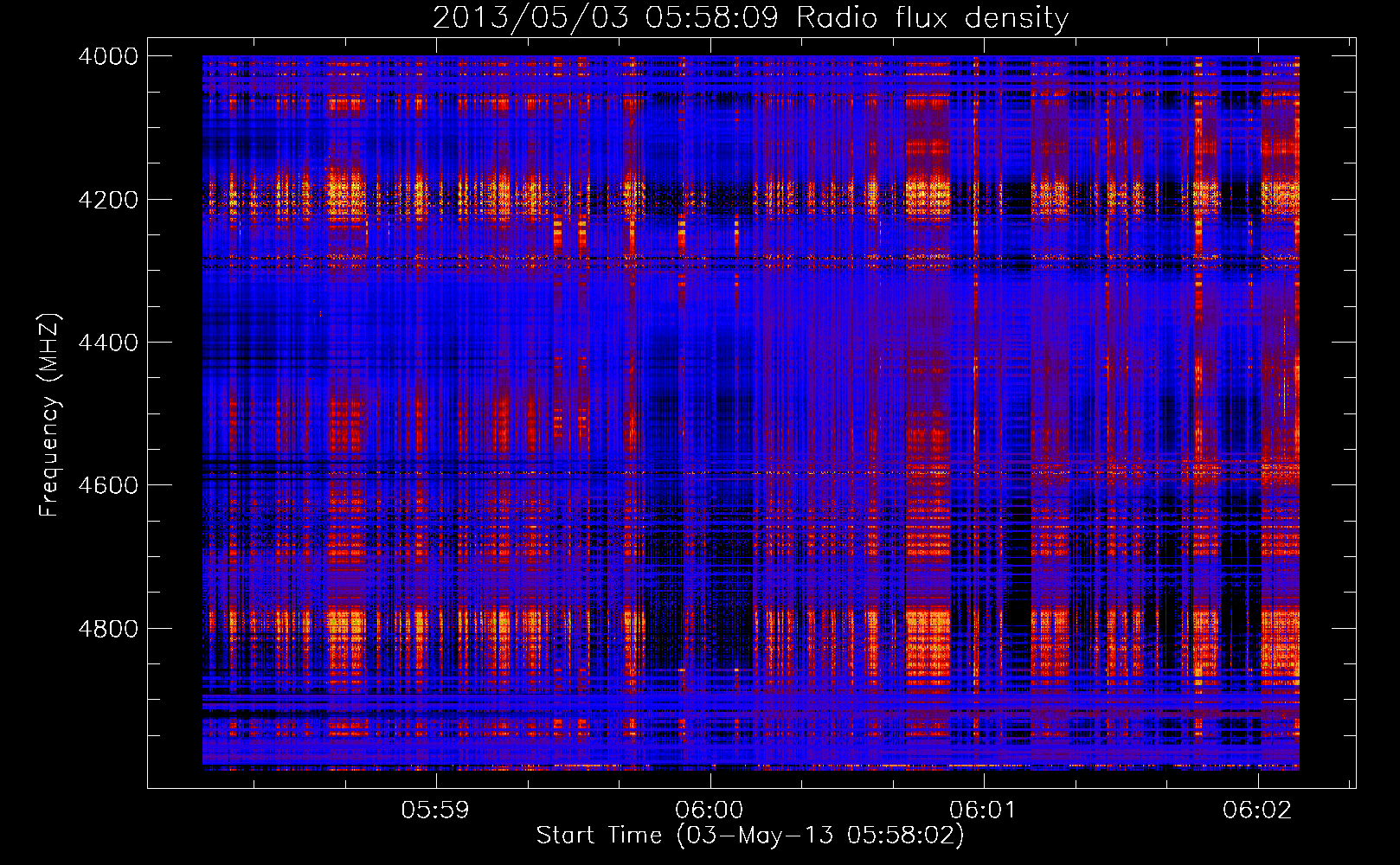
Task: Click the plot title '2013/05/03 05:58:09 Radio flux density'
Action: (750, 18)
